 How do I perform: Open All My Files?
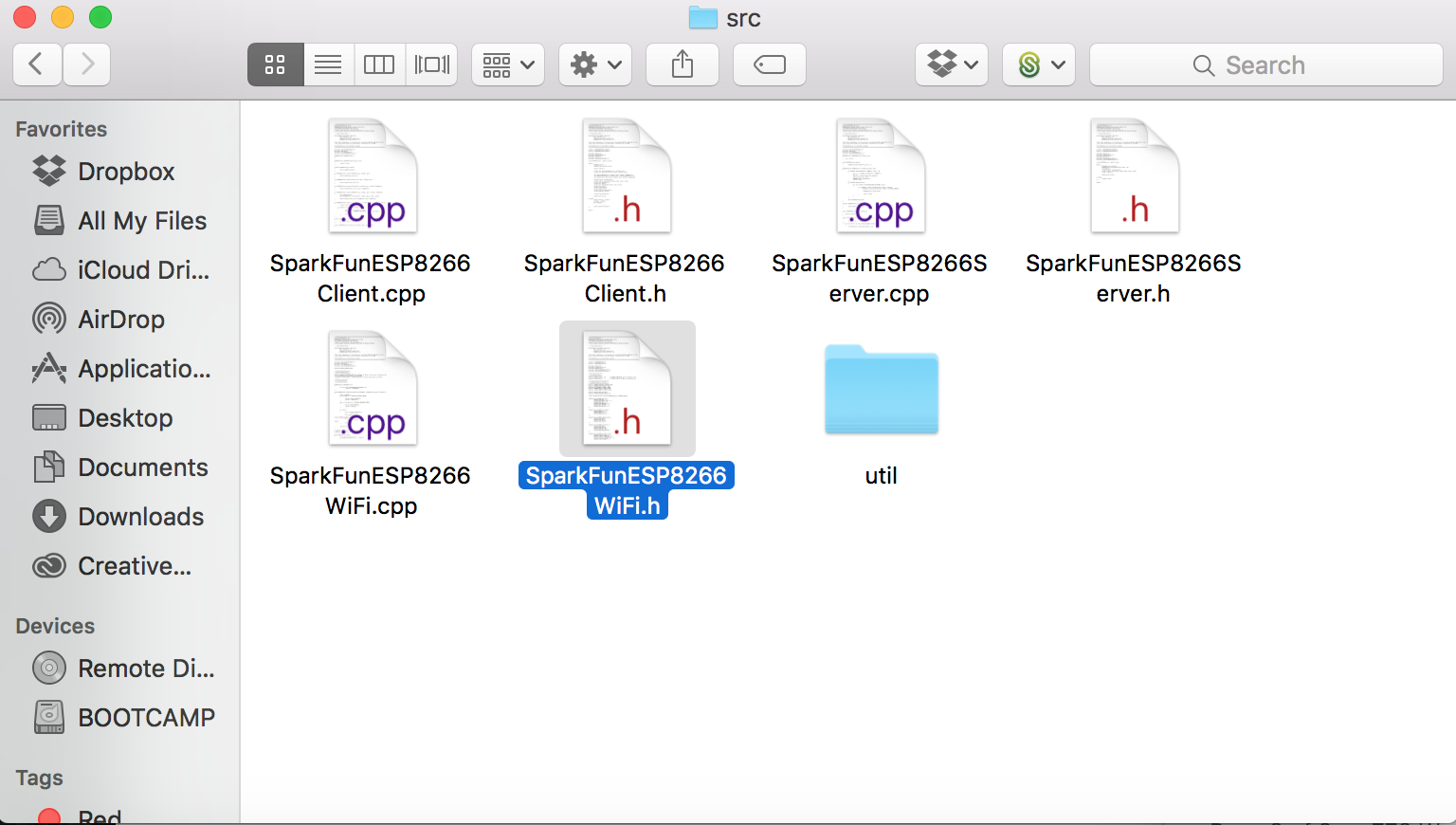141,220
